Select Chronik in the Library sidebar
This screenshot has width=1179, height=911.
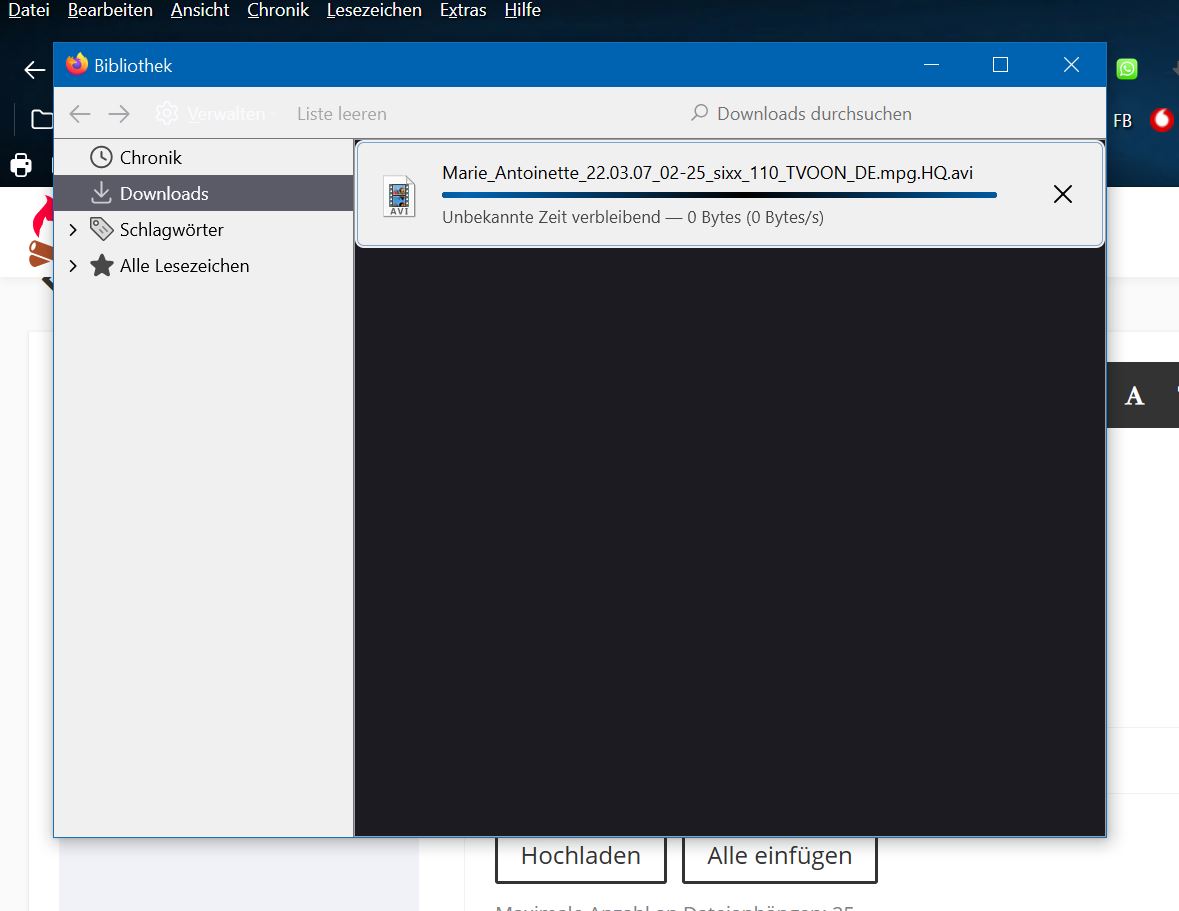[x=150, y=158]
